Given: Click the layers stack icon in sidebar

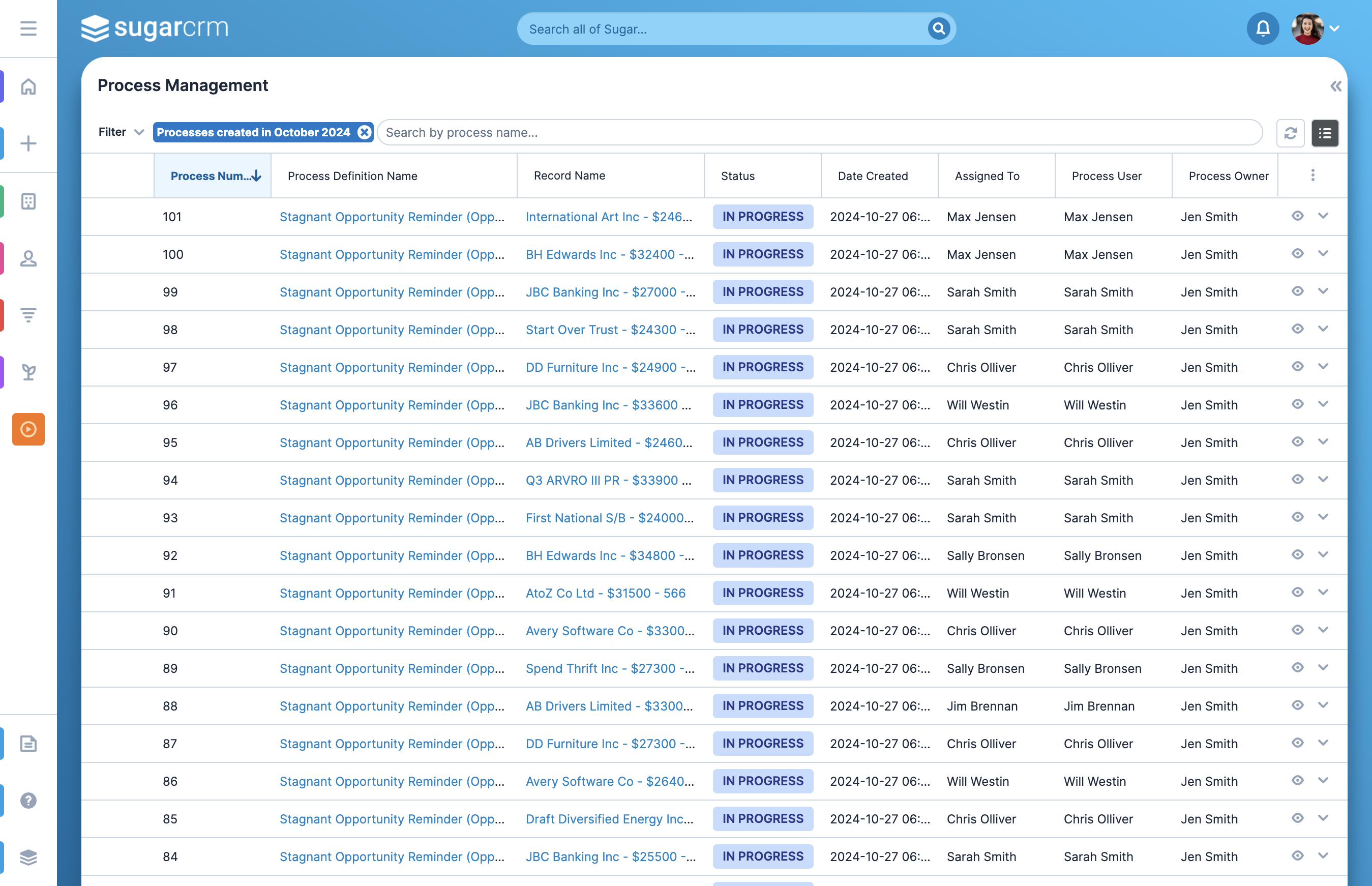Looking at the screenshot, I should pyautogui.click(x=28, y=857).
